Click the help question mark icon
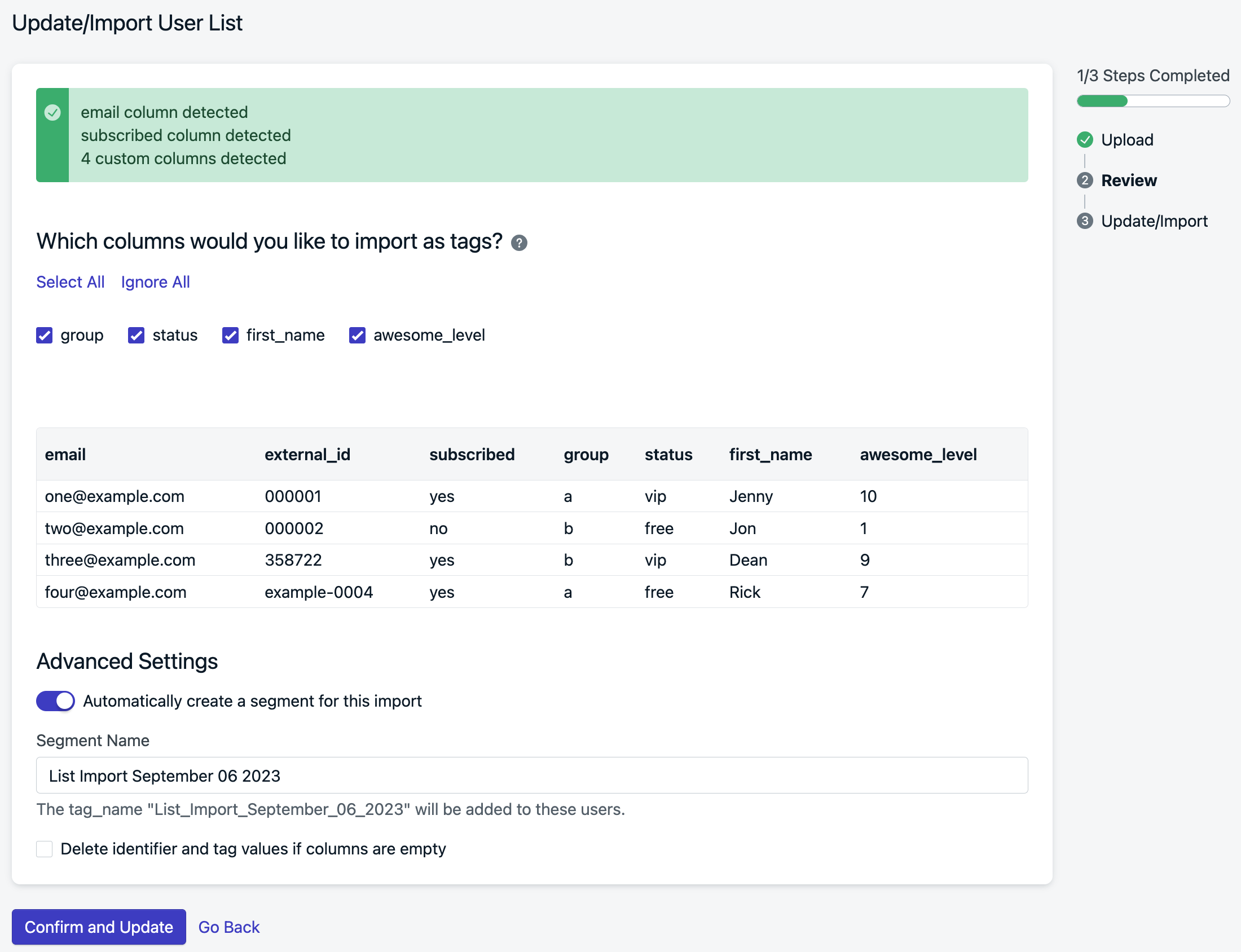This screenshot has height=952, width=1241. point(518,243)
